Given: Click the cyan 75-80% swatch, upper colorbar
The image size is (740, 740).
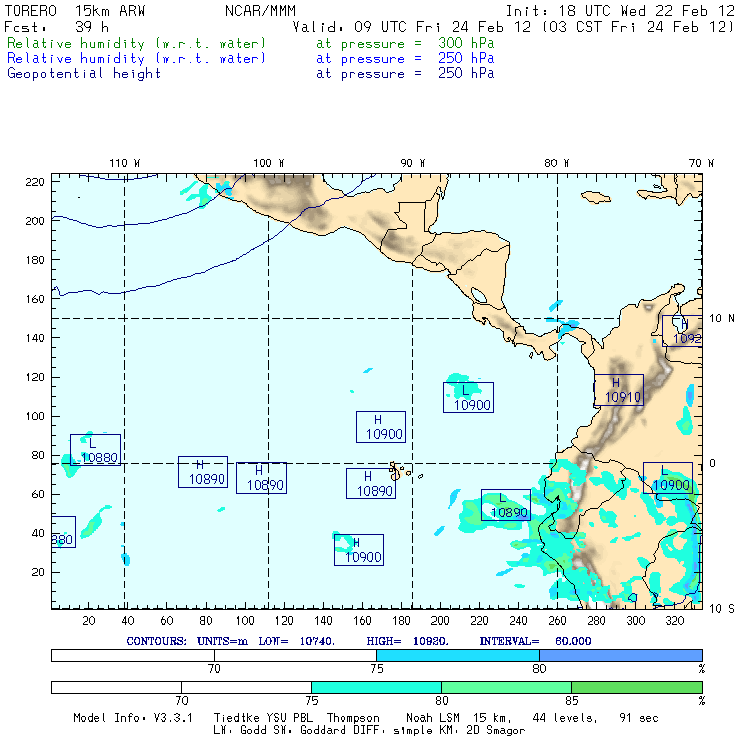Looking at the screenshot, I should [458, 655].
